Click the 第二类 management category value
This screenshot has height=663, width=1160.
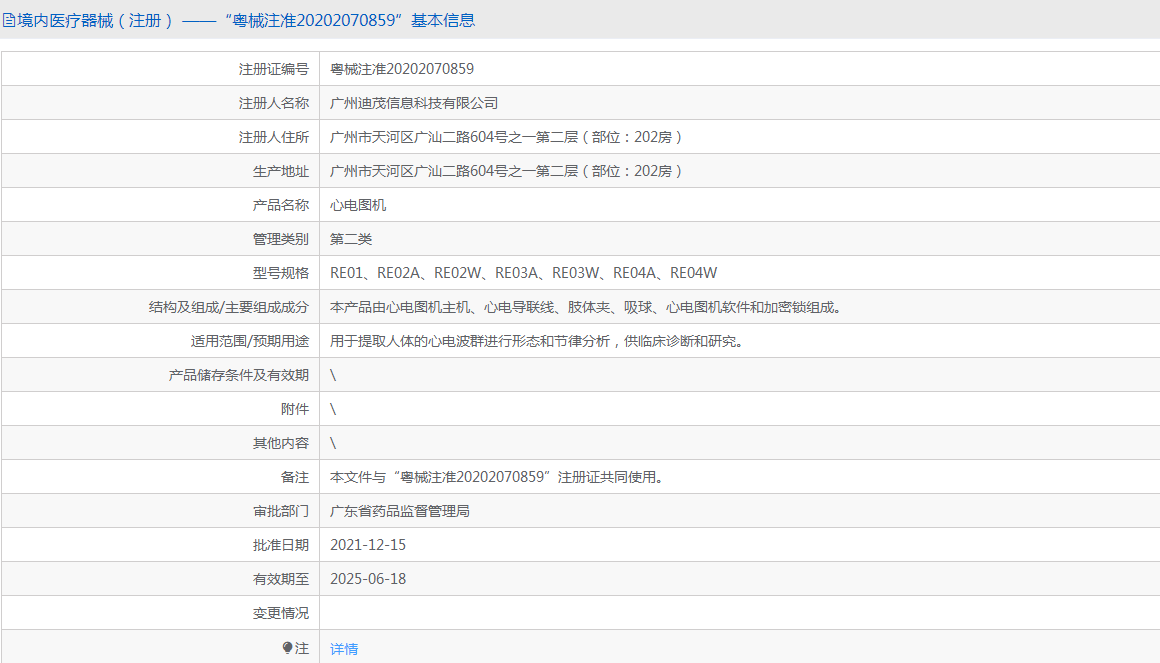click(351, 239)
